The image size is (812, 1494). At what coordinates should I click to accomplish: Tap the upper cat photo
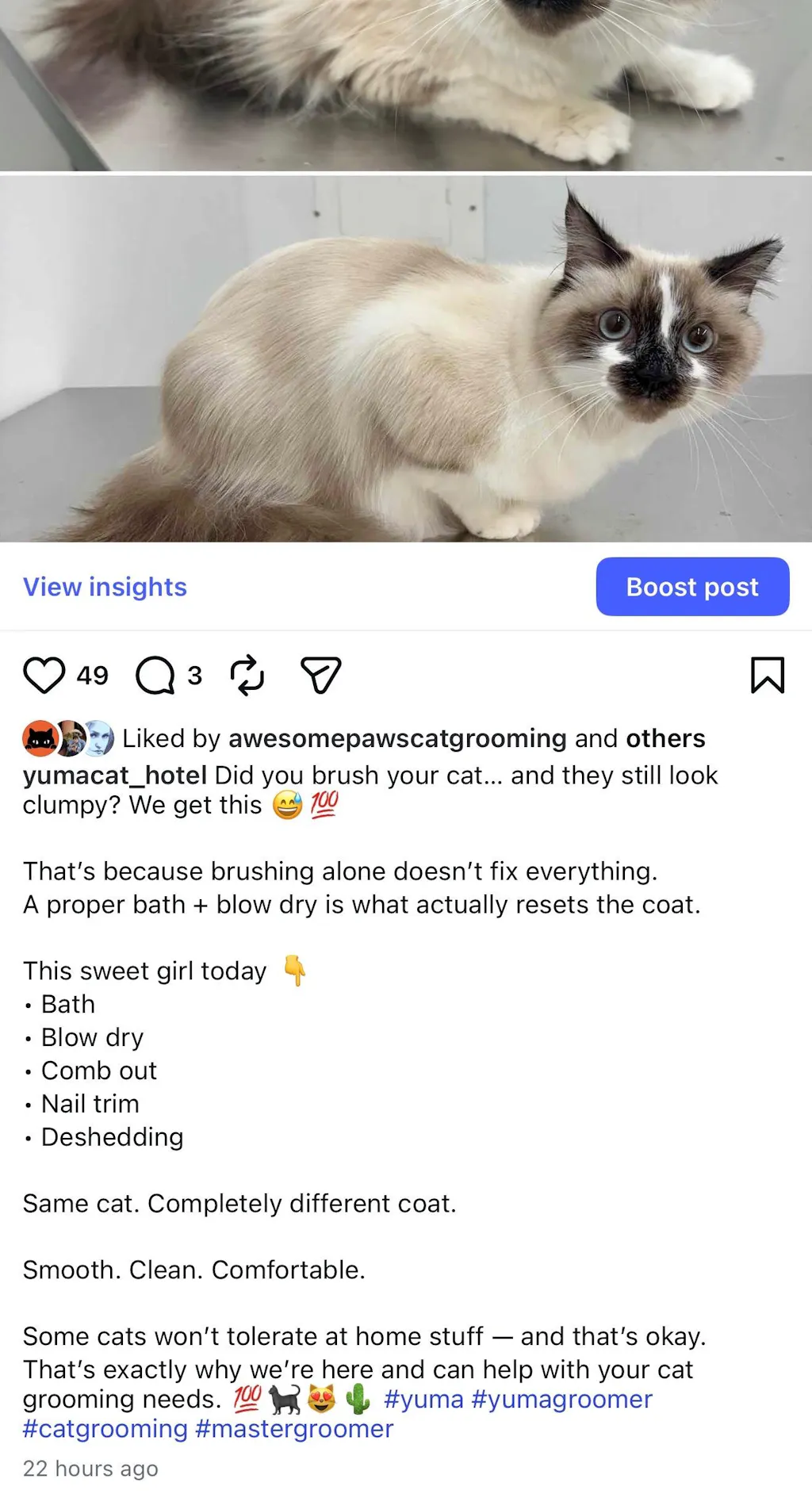[406, 85]
